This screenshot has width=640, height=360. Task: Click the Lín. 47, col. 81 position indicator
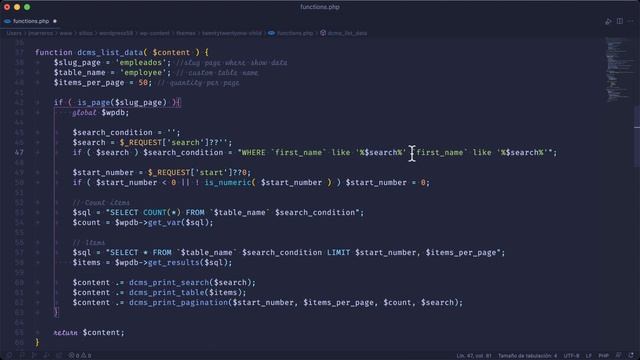[x=474, y=356]
